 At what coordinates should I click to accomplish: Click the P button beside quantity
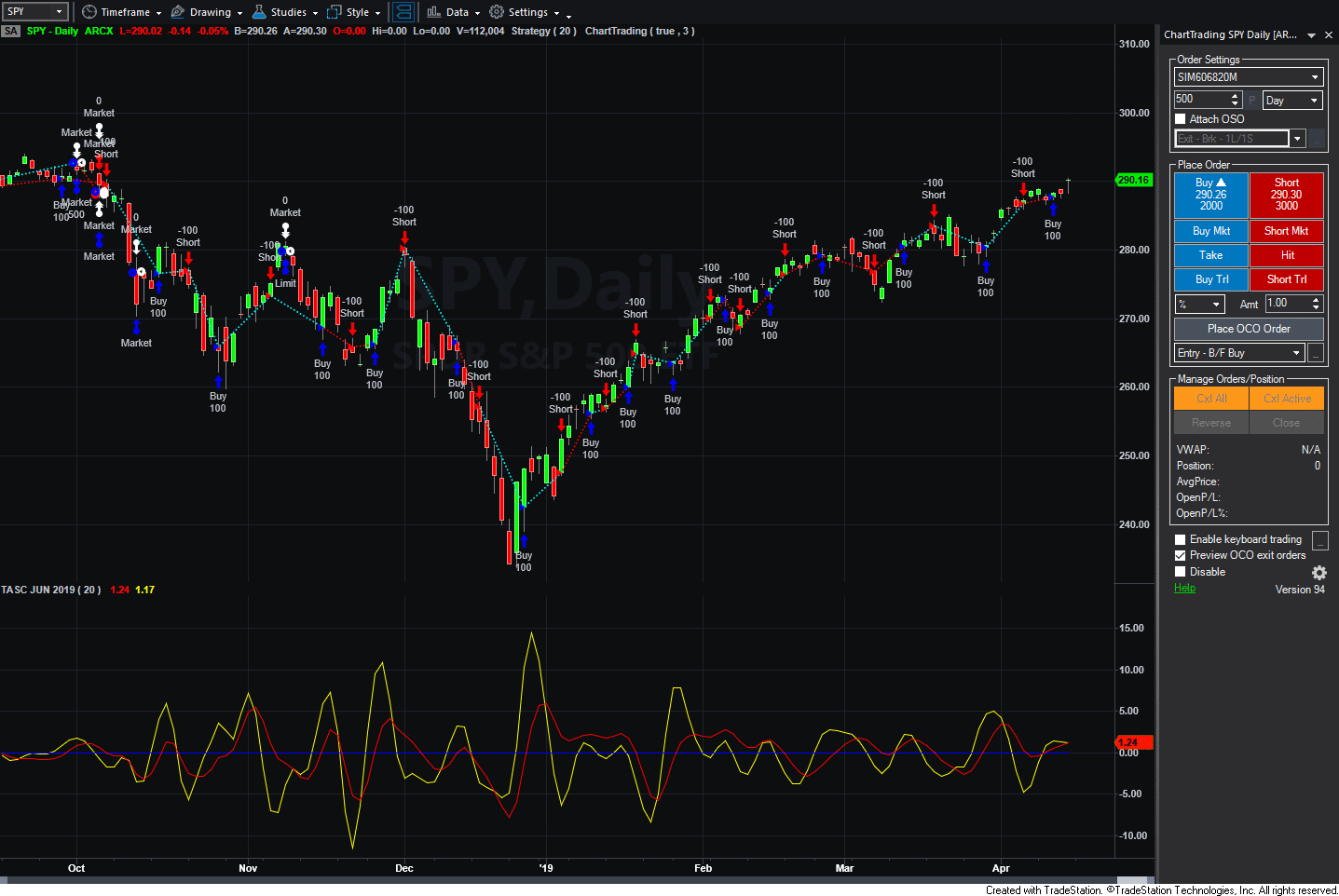tap(1252, 100)
